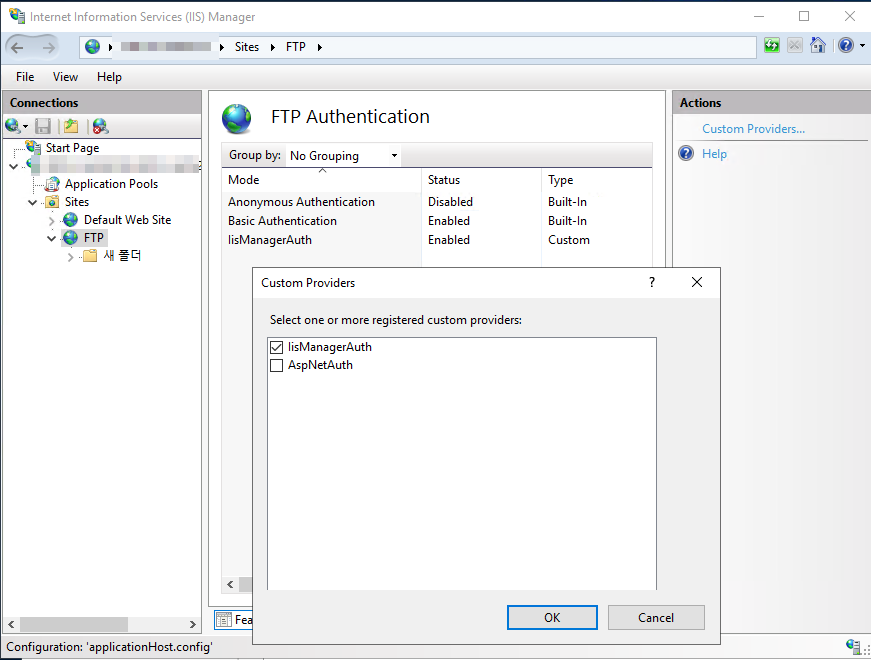Click the Save icon in Connections toolbar
Screen dimensions: 871x660
click(x=43, y=126)
